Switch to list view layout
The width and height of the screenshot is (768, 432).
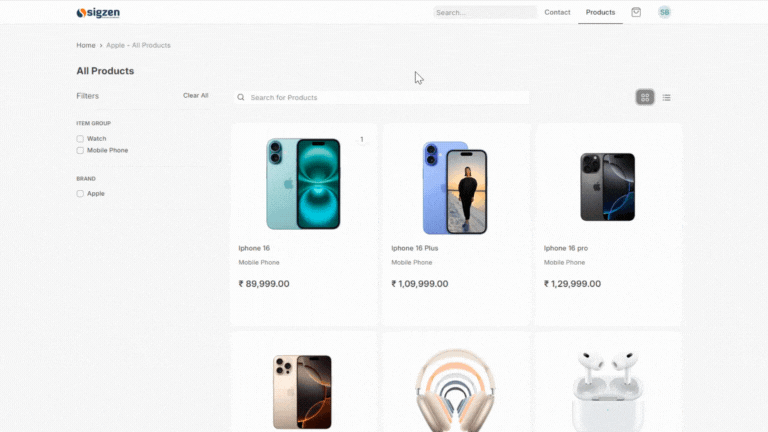(x=666, y=98)
